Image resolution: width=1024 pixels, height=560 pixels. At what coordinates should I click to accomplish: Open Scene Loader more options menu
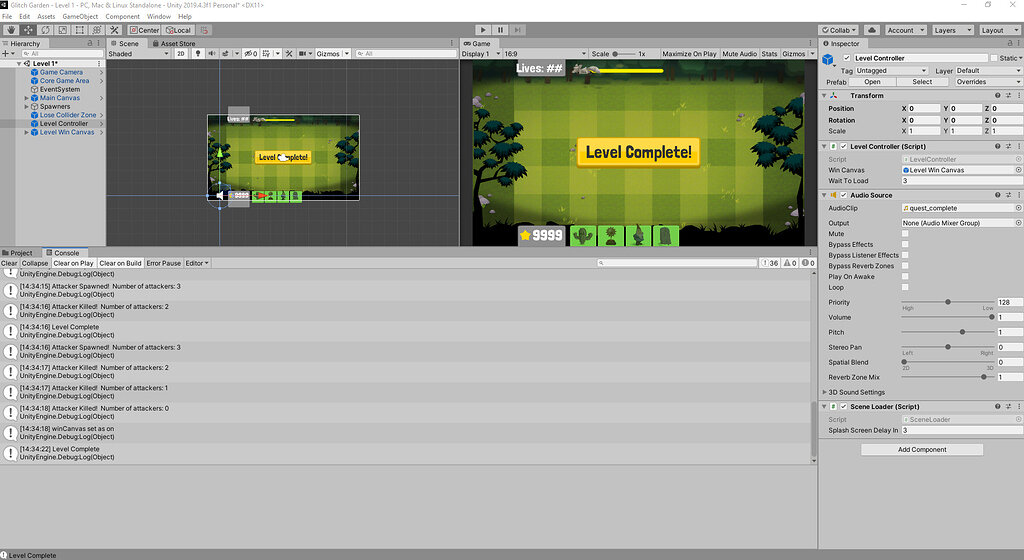(x=1019, y=407)
